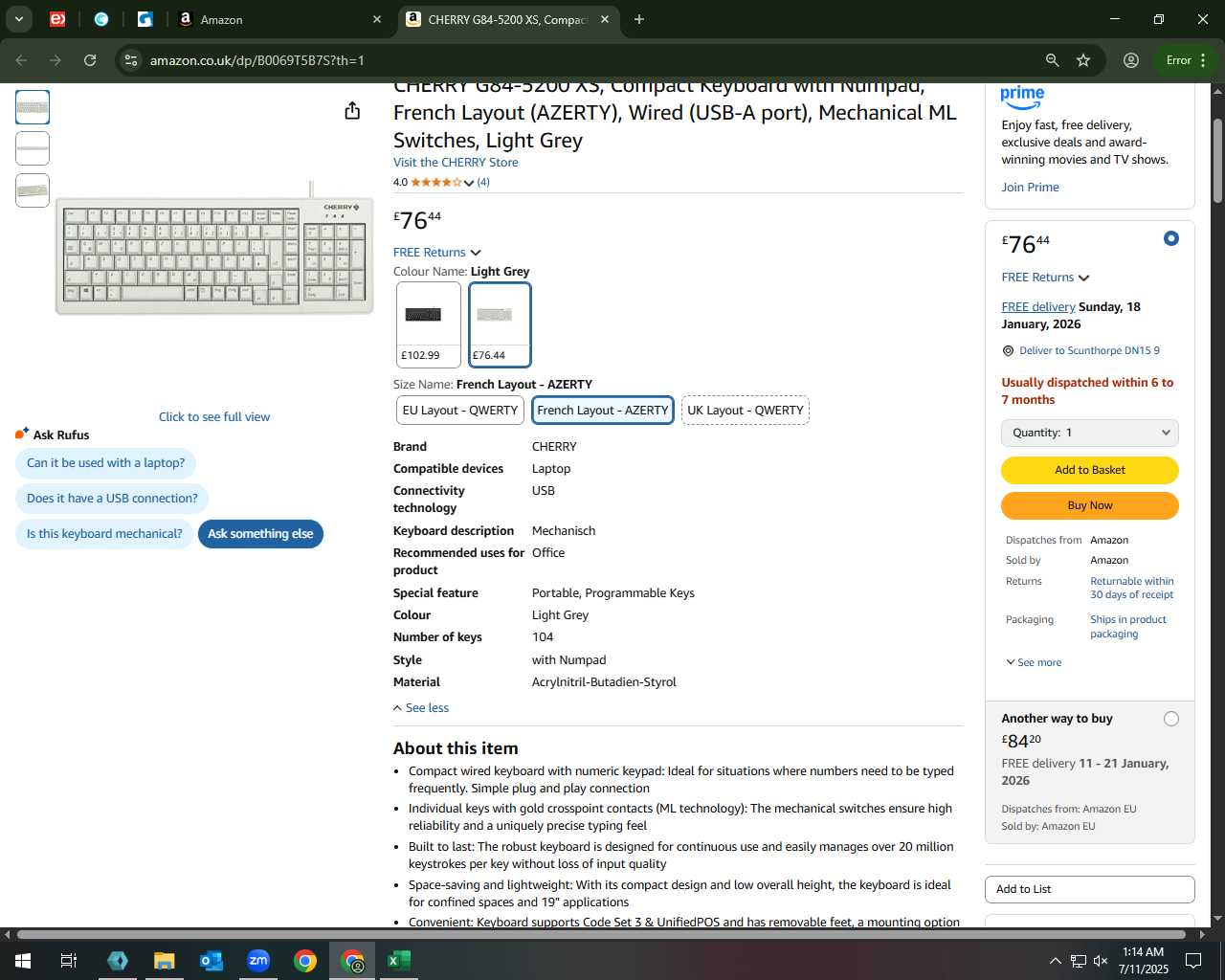Switch to the Amazon tab

tap(278, 19)
